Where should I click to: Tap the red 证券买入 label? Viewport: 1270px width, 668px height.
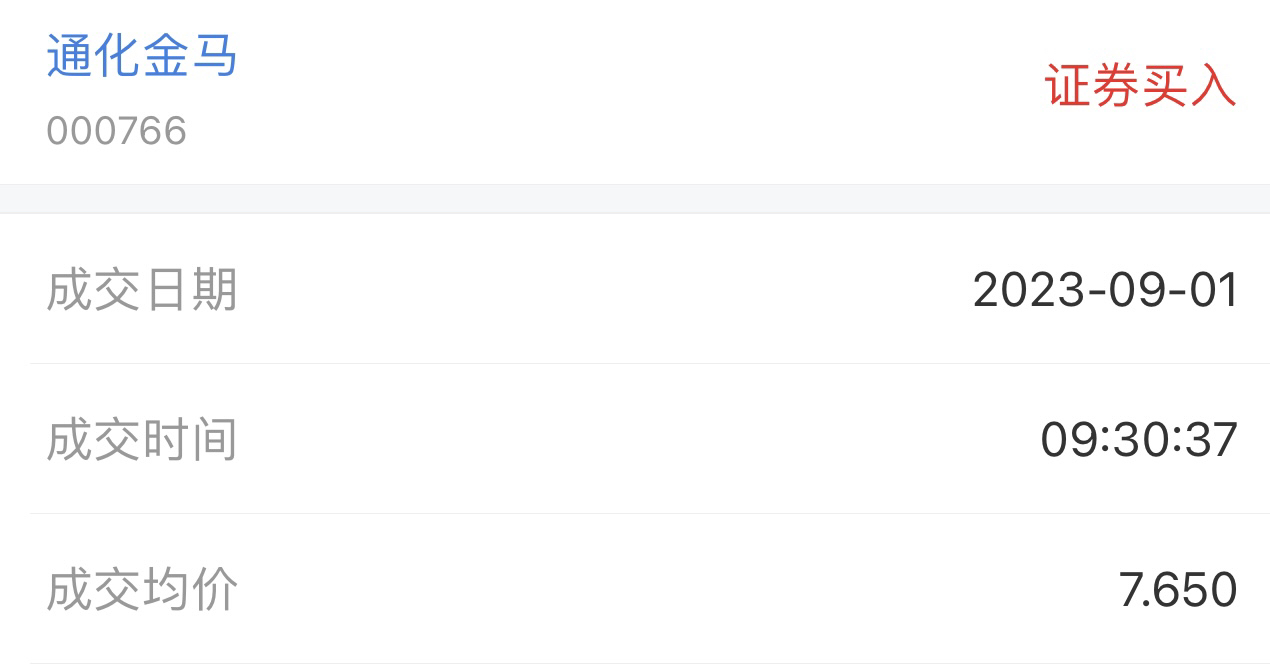click(x=1142, y=86)
